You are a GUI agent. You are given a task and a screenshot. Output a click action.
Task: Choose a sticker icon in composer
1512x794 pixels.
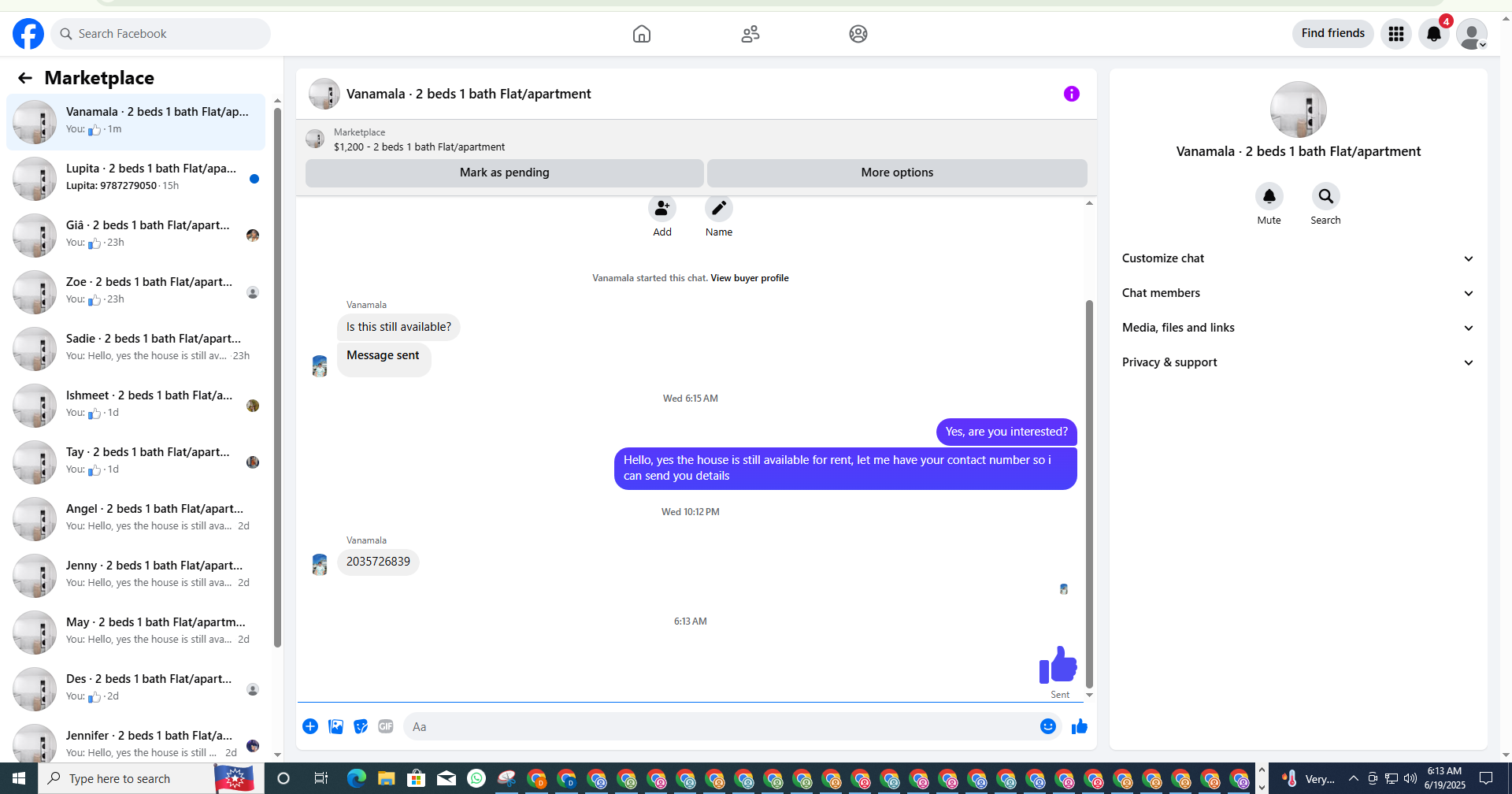361,726
